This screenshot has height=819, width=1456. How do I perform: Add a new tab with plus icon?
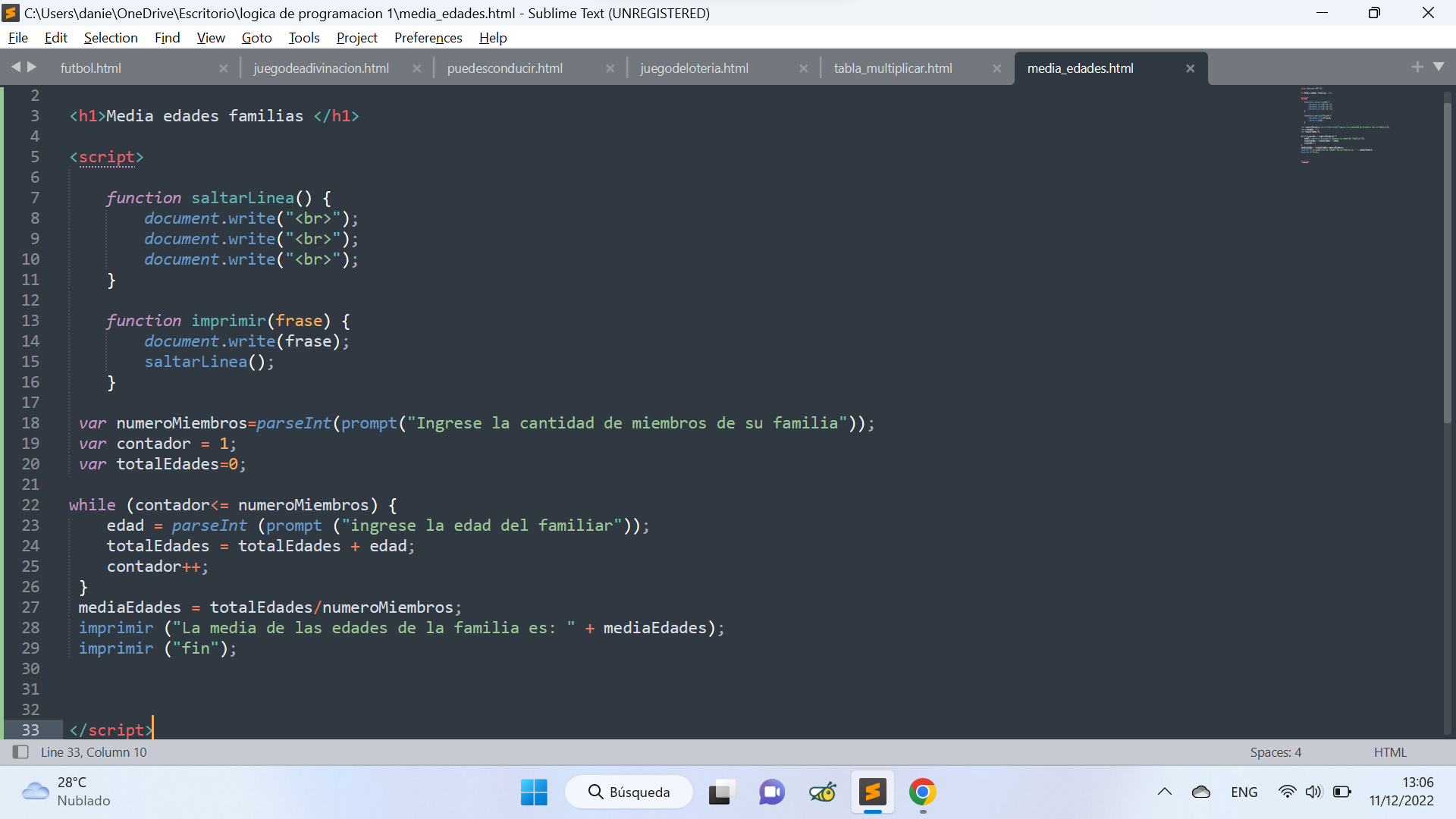(x=1417, y=67)
